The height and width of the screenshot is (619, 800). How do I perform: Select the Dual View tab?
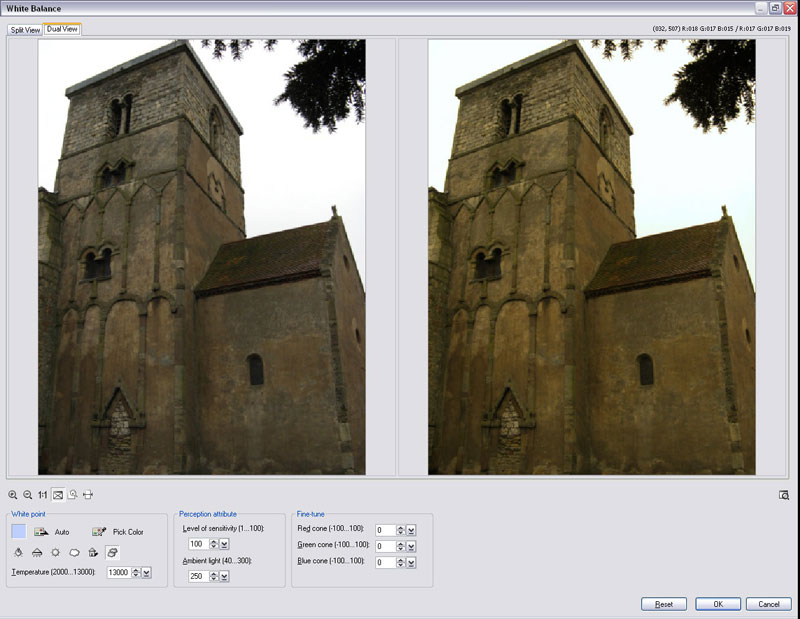click(x=63, y=30)
